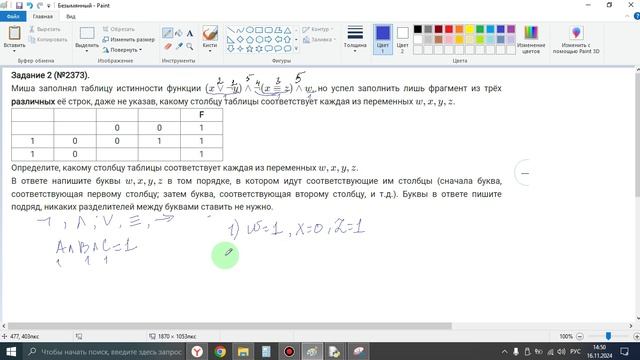640x360 pixels.
Task: Click Save icon in quick access toolbar
Action: pyautogui.click(x=19, y=6)
